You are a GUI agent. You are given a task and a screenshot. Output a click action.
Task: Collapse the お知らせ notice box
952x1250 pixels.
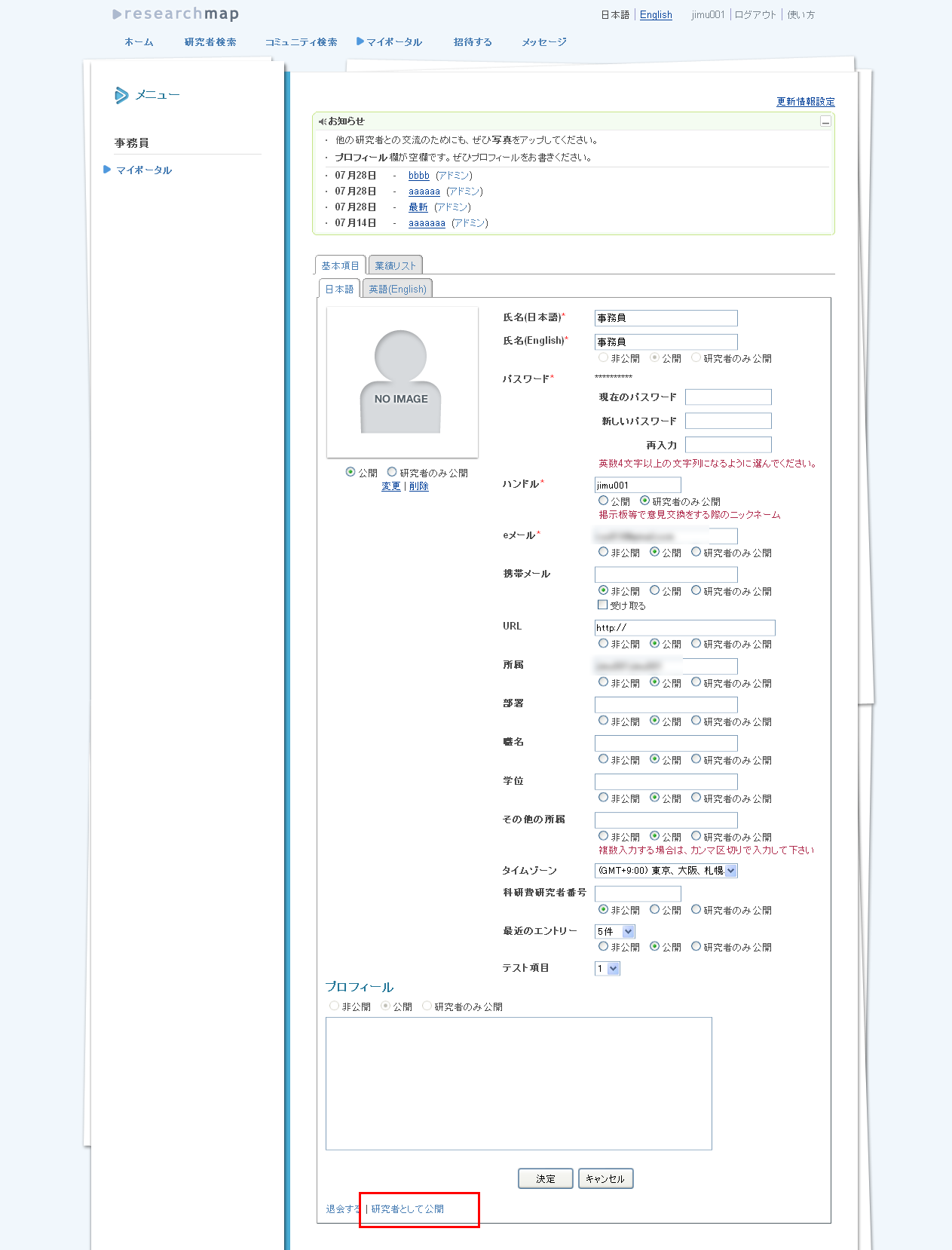click(825, 121)
